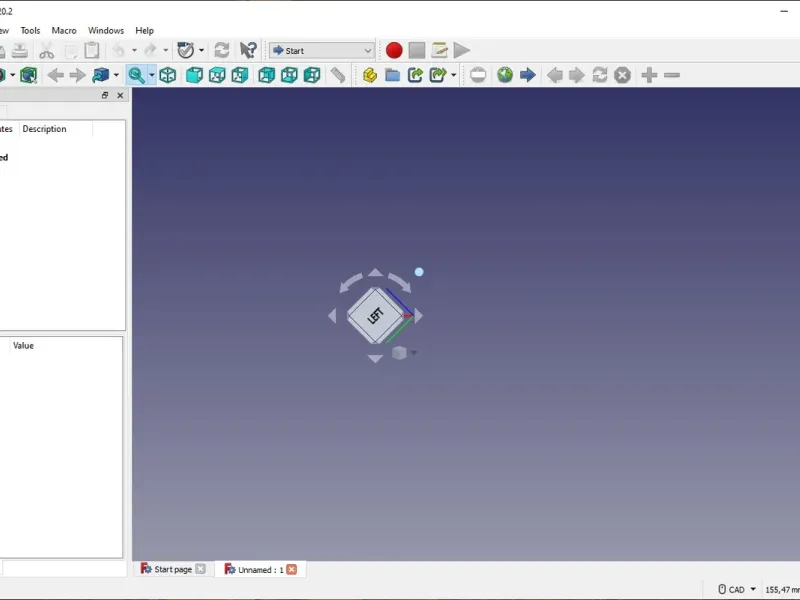This screenshot has height=600, width=800.
Task: Click the blue Go arrow icon
Action: click(528, 76)
